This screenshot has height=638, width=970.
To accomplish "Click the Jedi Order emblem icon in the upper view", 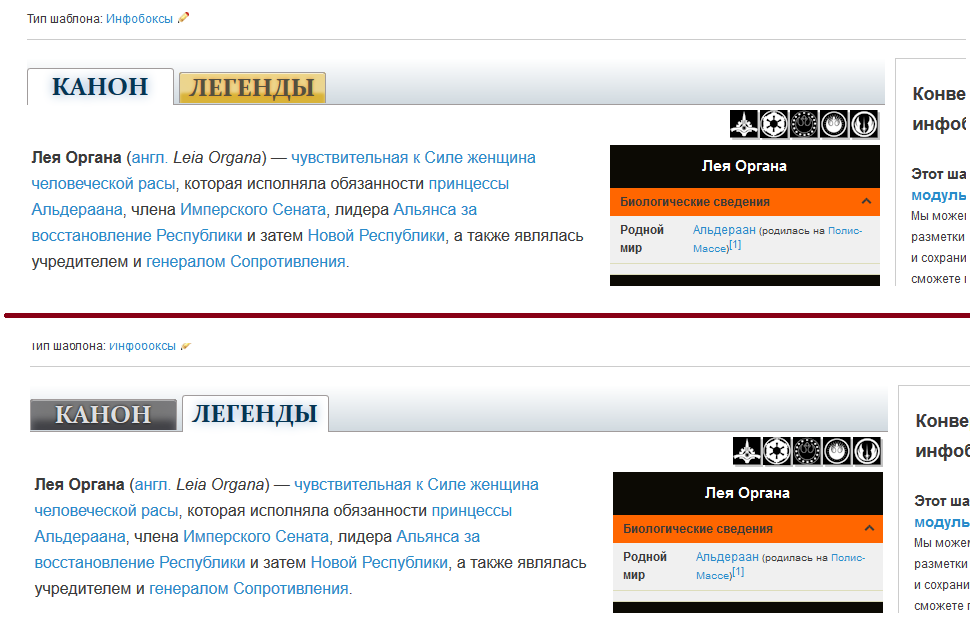I will point(864,124).
